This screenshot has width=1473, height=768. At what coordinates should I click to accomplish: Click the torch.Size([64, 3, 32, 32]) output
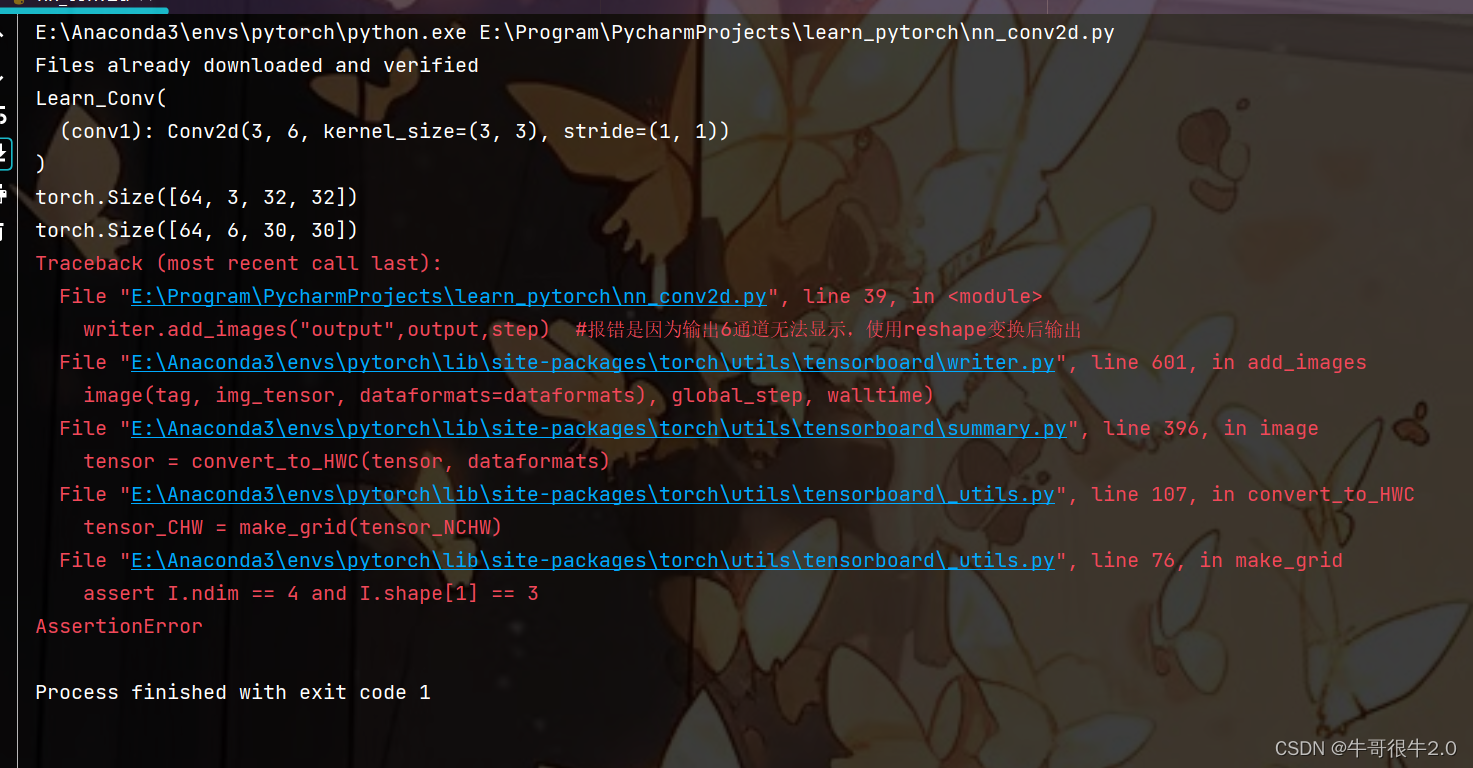coord(196,197)
